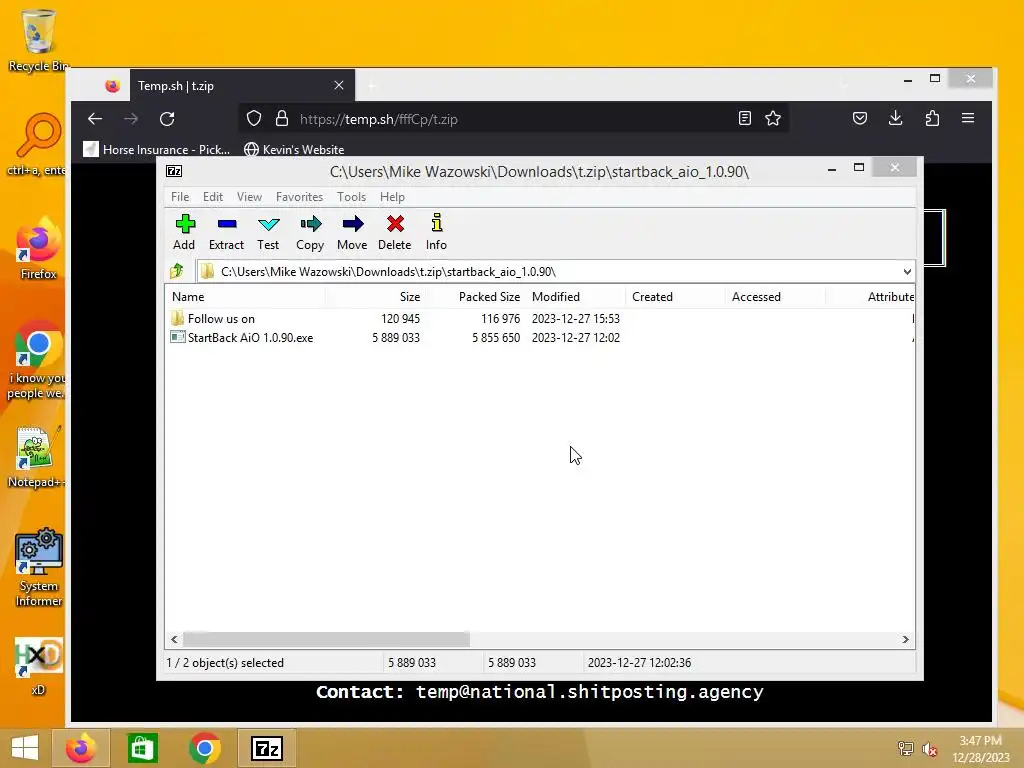
Task: Select StartBack AiO 1.0.90.exe file
Action: click(250, 338)
